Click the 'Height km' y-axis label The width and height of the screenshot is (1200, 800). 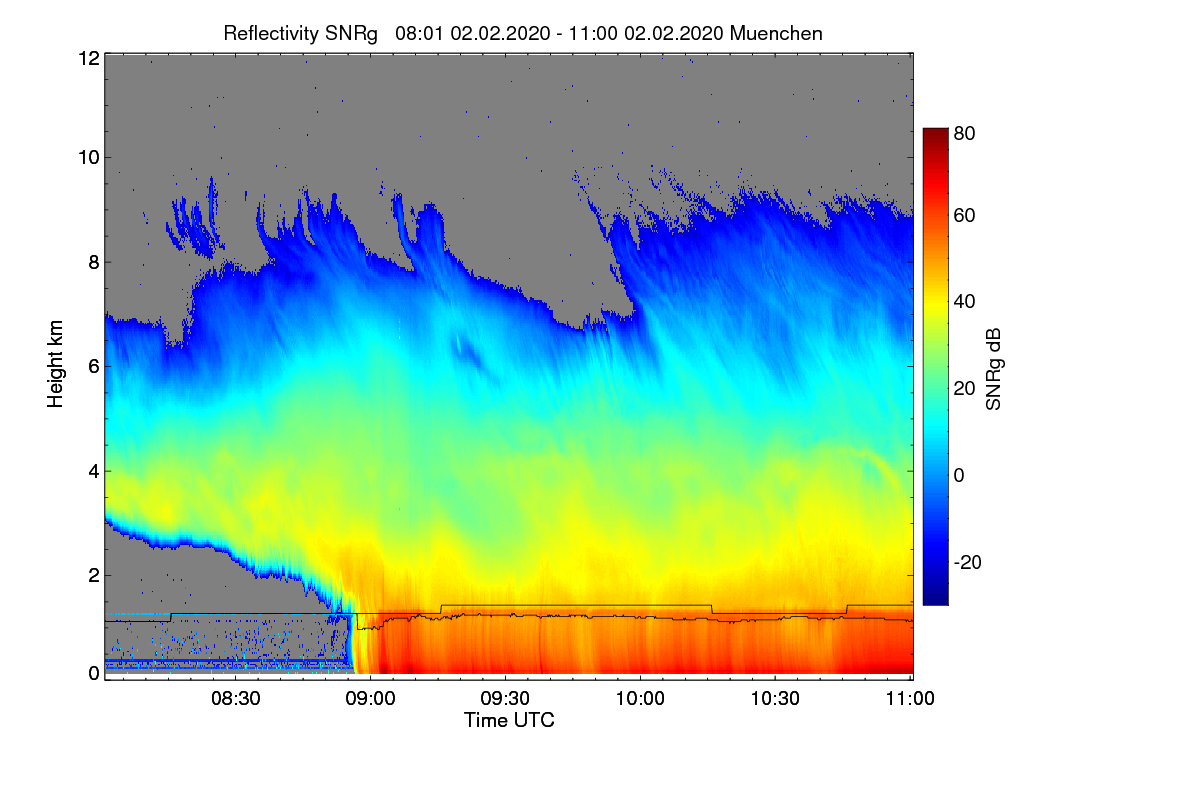(x=56, y=365)
